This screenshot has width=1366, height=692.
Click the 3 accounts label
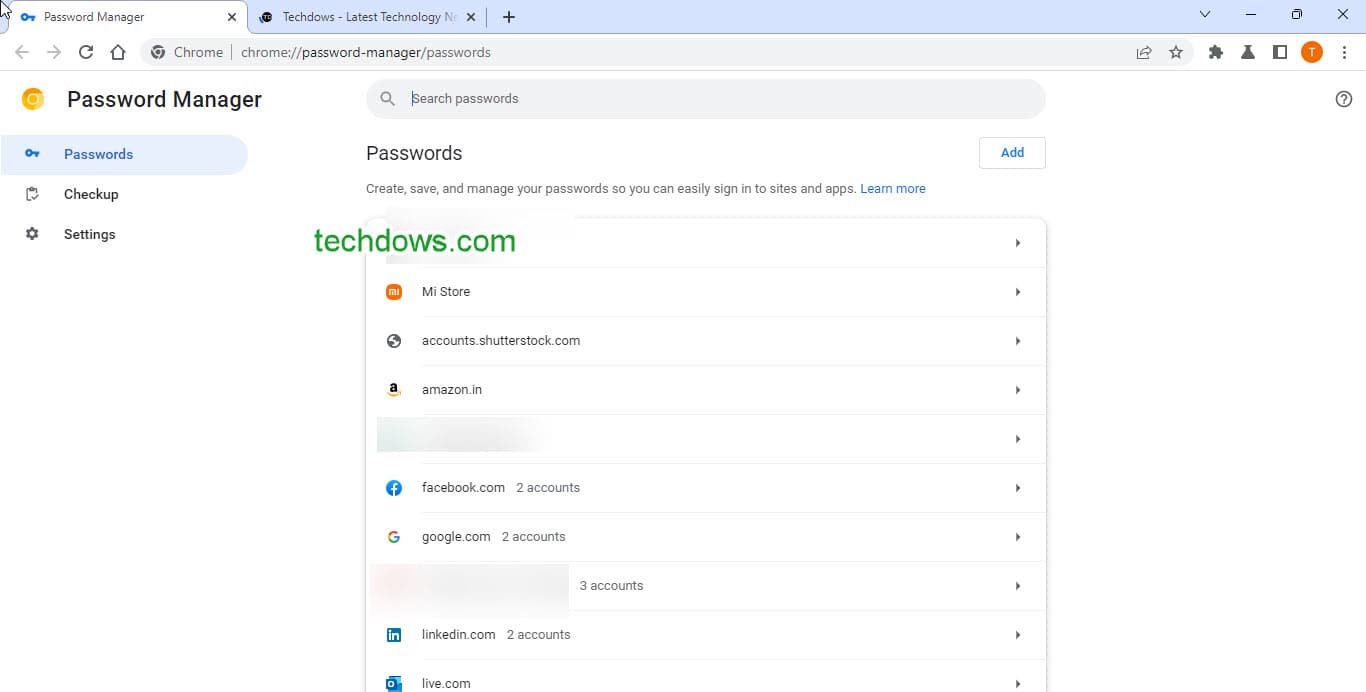[x=611, y=586]
